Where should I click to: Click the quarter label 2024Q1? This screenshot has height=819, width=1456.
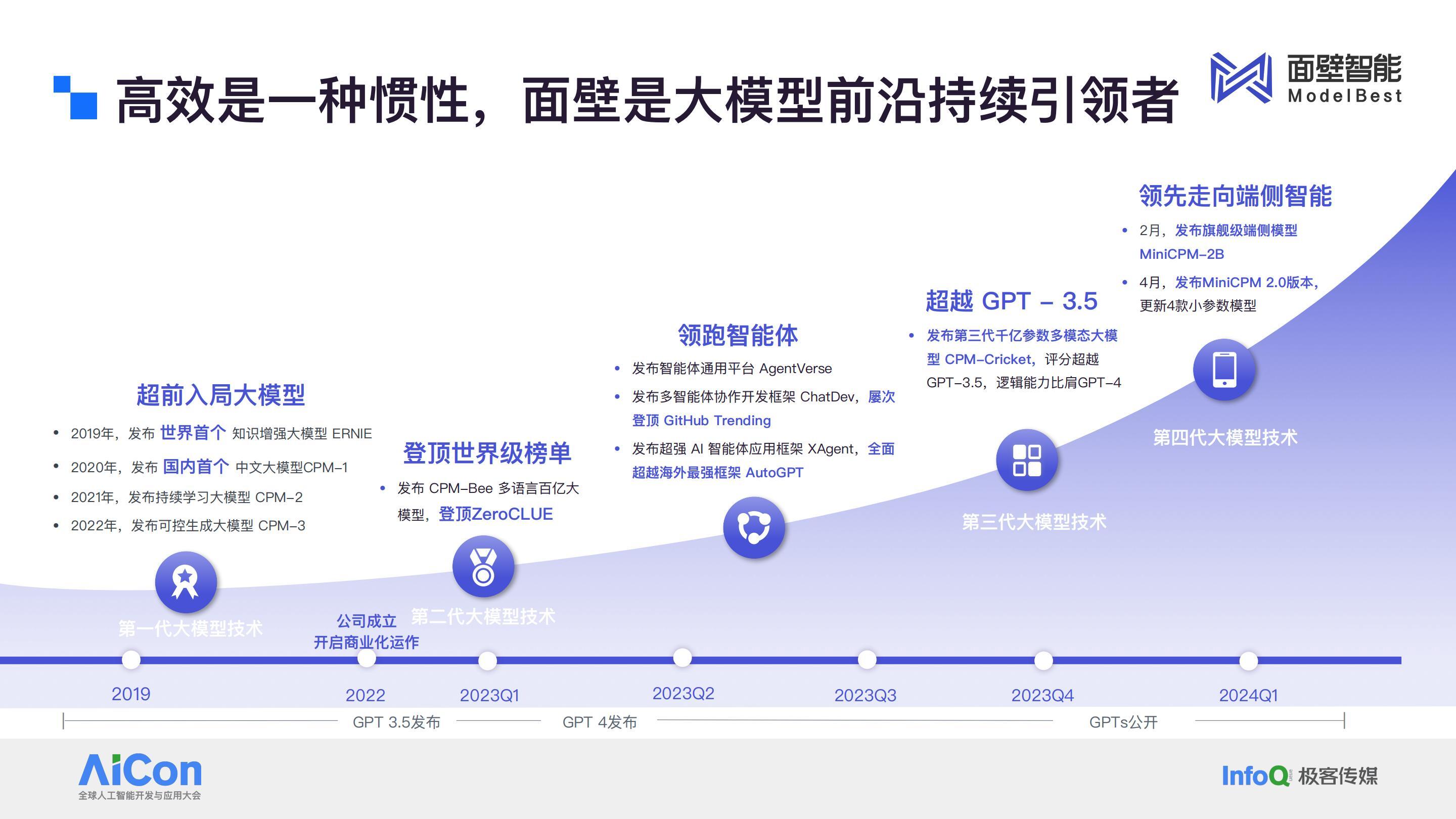[x=1248, y=695]
